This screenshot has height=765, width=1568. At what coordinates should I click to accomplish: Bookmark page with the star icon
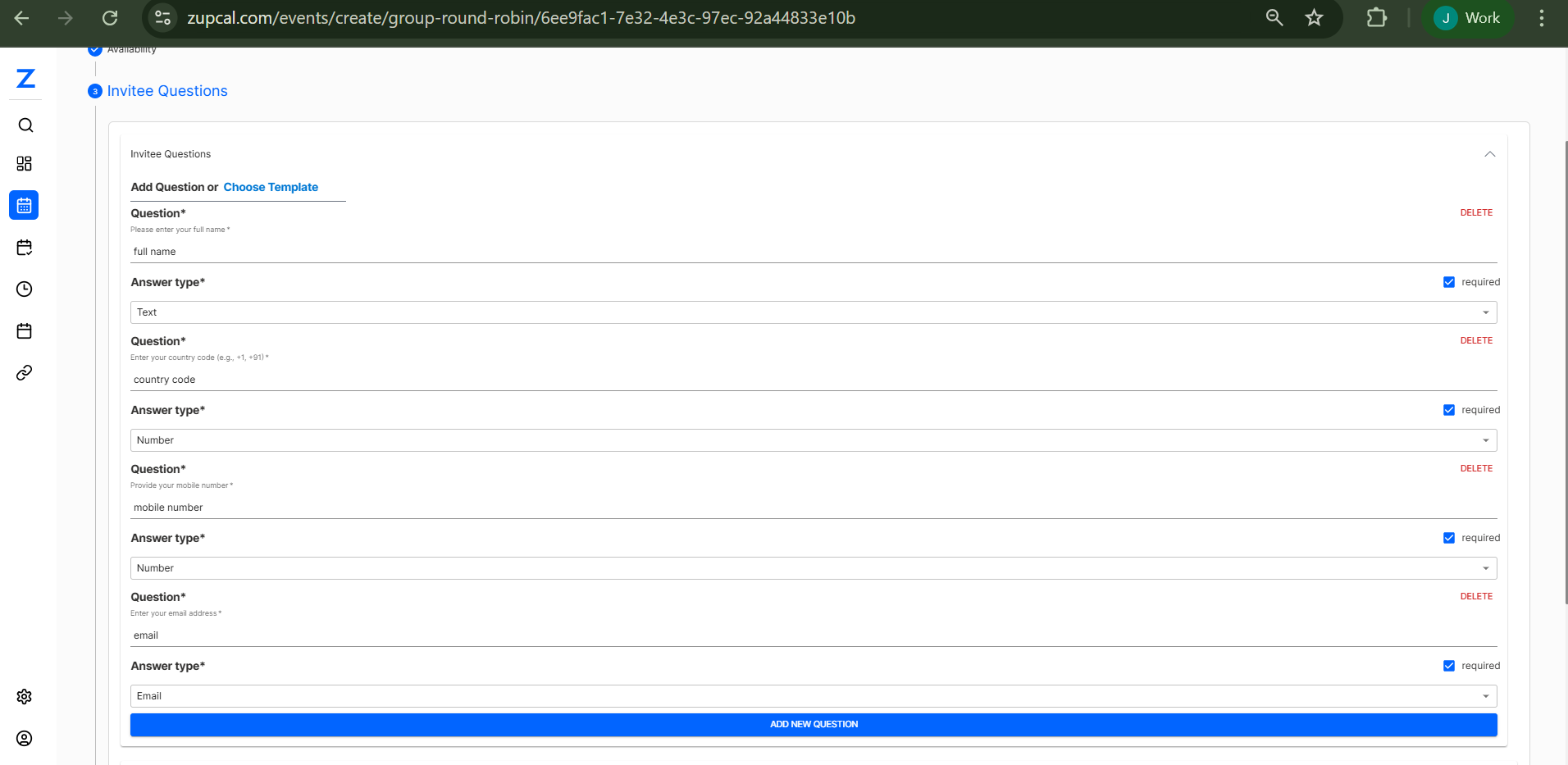1314,18
